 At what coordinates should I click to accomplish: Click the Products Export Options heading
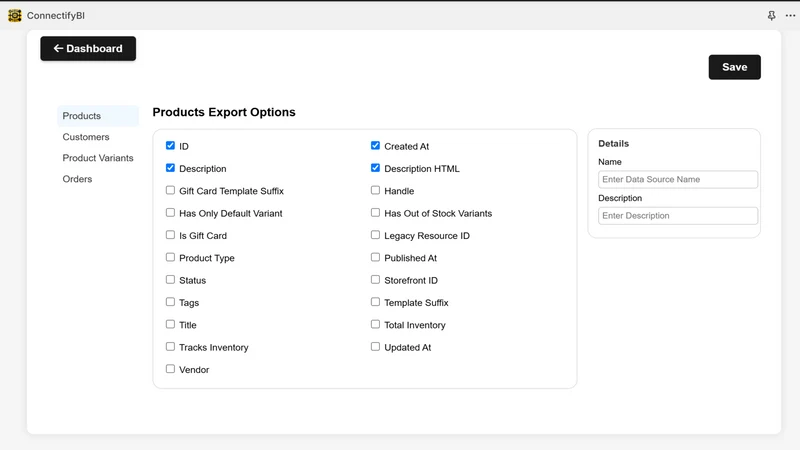pos(224,112)
